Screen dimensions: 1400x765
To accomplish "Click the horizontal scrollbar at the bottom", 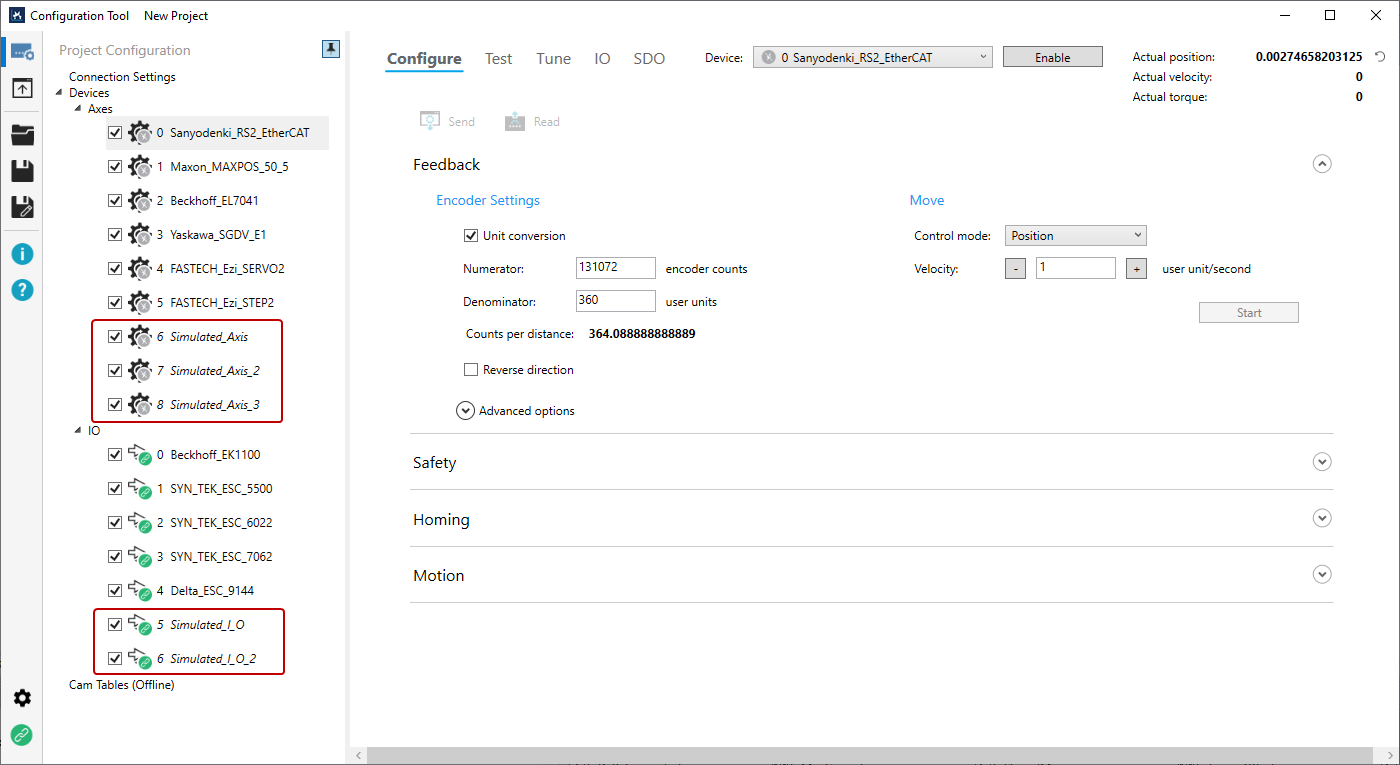I will tap(870, 755).
